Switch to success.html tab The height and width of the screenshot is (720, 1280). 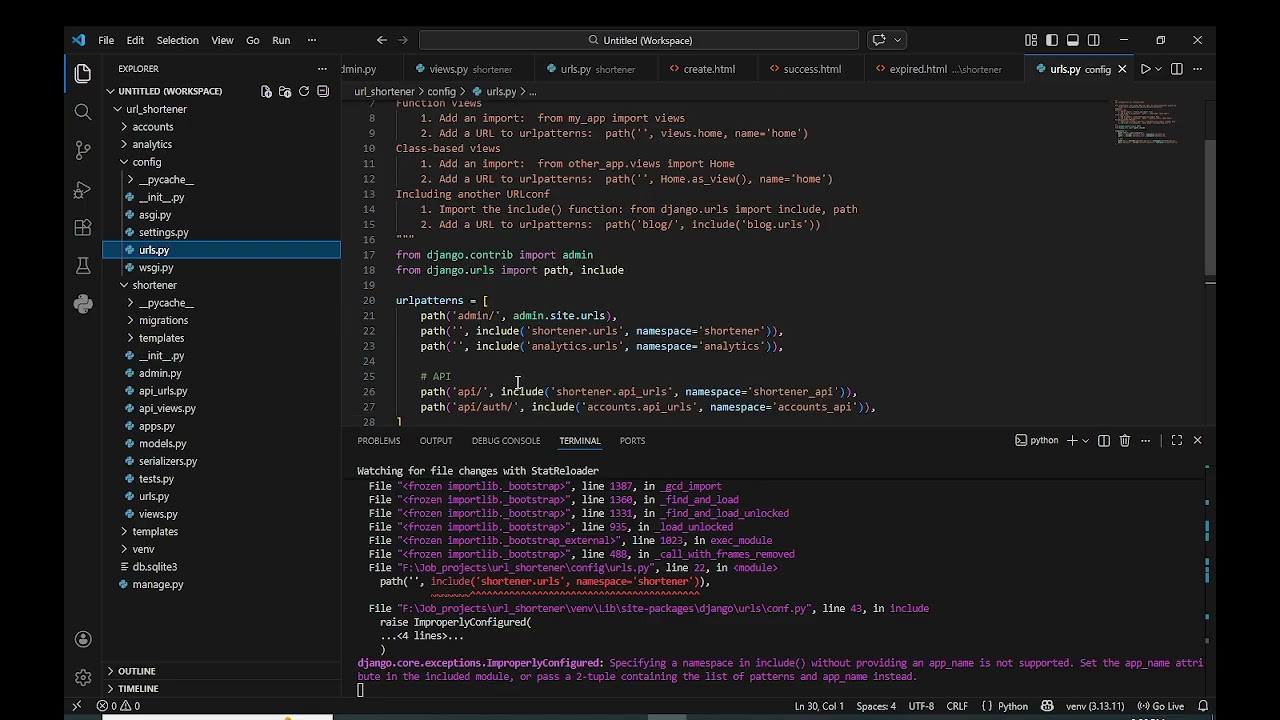[812, 69]
